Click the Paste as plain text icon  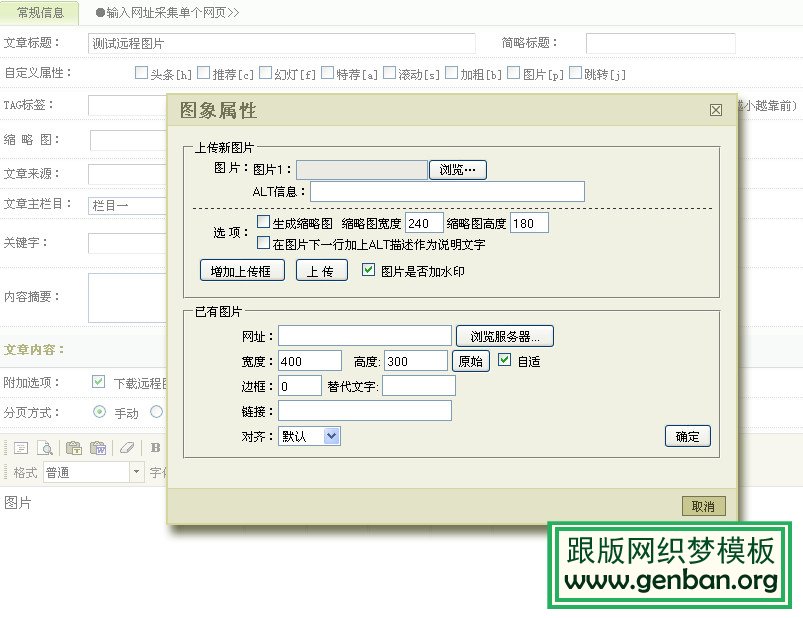72,448
